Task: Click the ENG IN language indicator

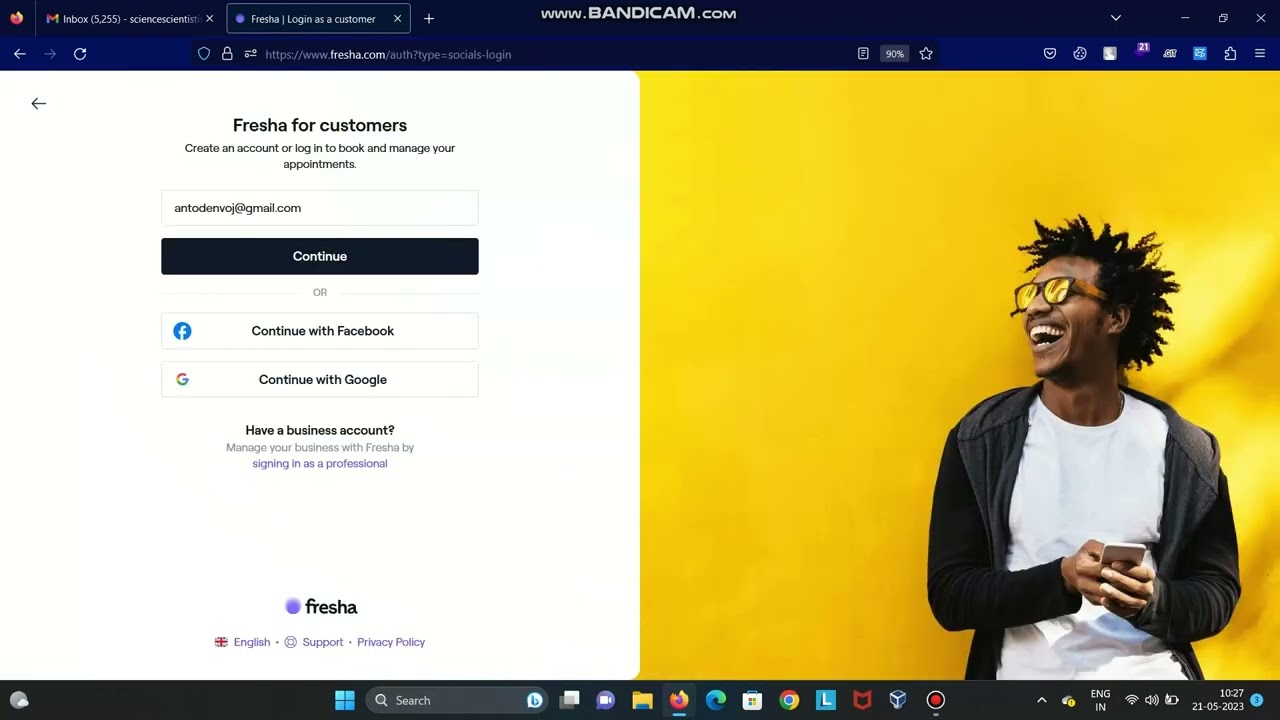Action: tap(1100, 700)
